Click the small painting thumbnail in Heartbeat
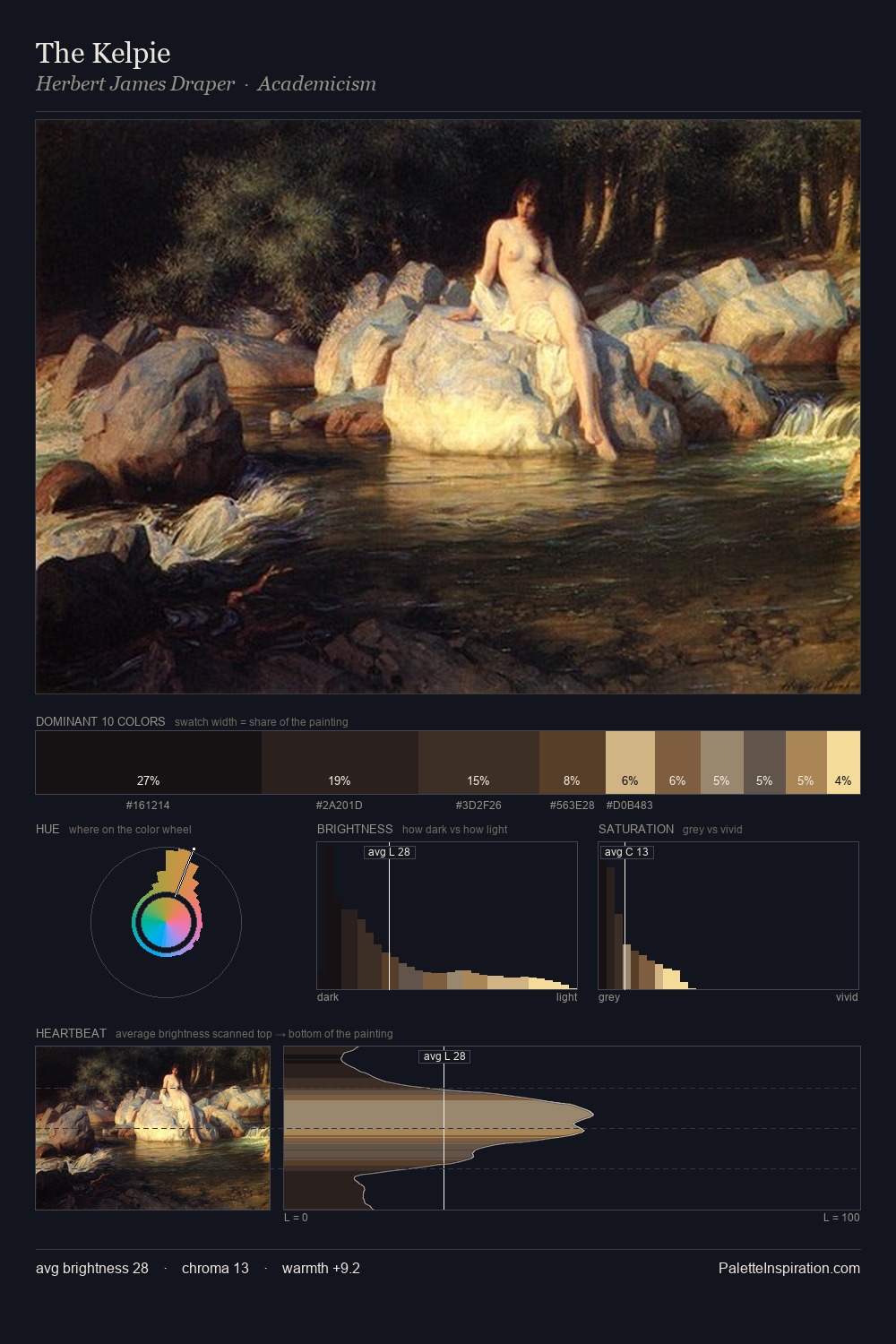Viewport: 896px width, 1344px height. point(152,1128)
